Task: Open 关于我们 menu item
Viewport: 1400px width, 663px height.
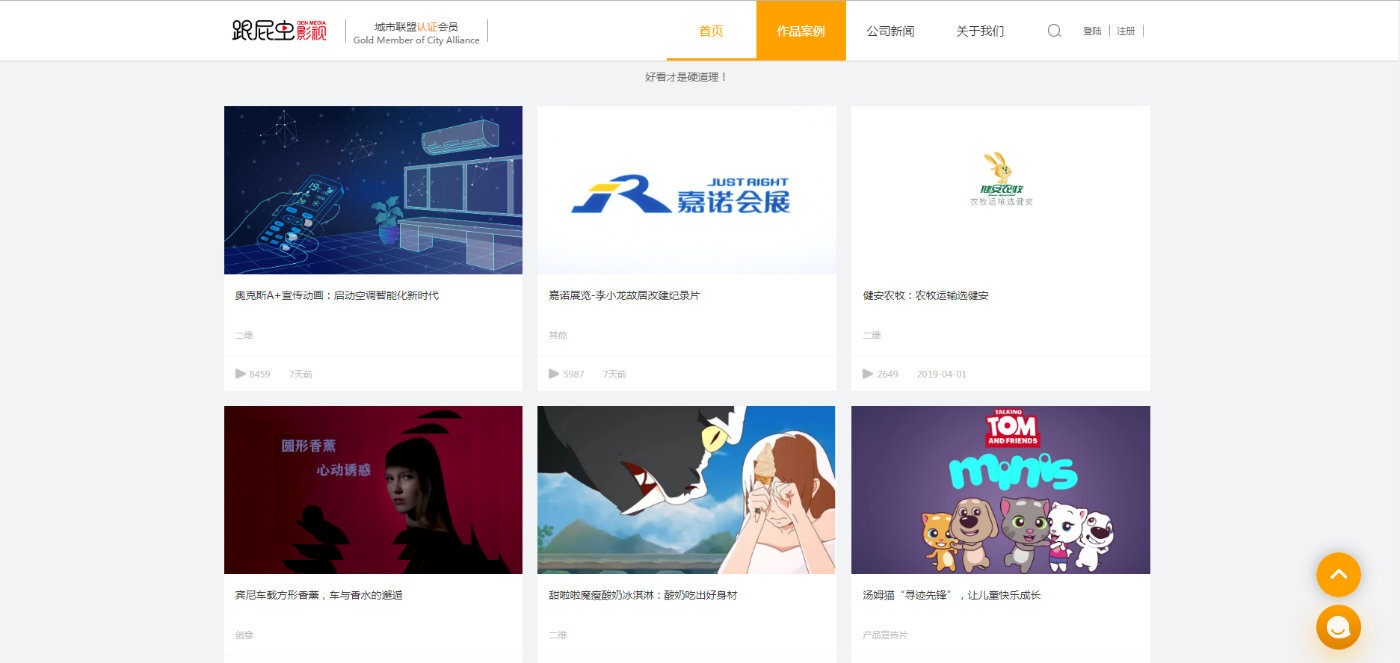Action: coord(980,31)
